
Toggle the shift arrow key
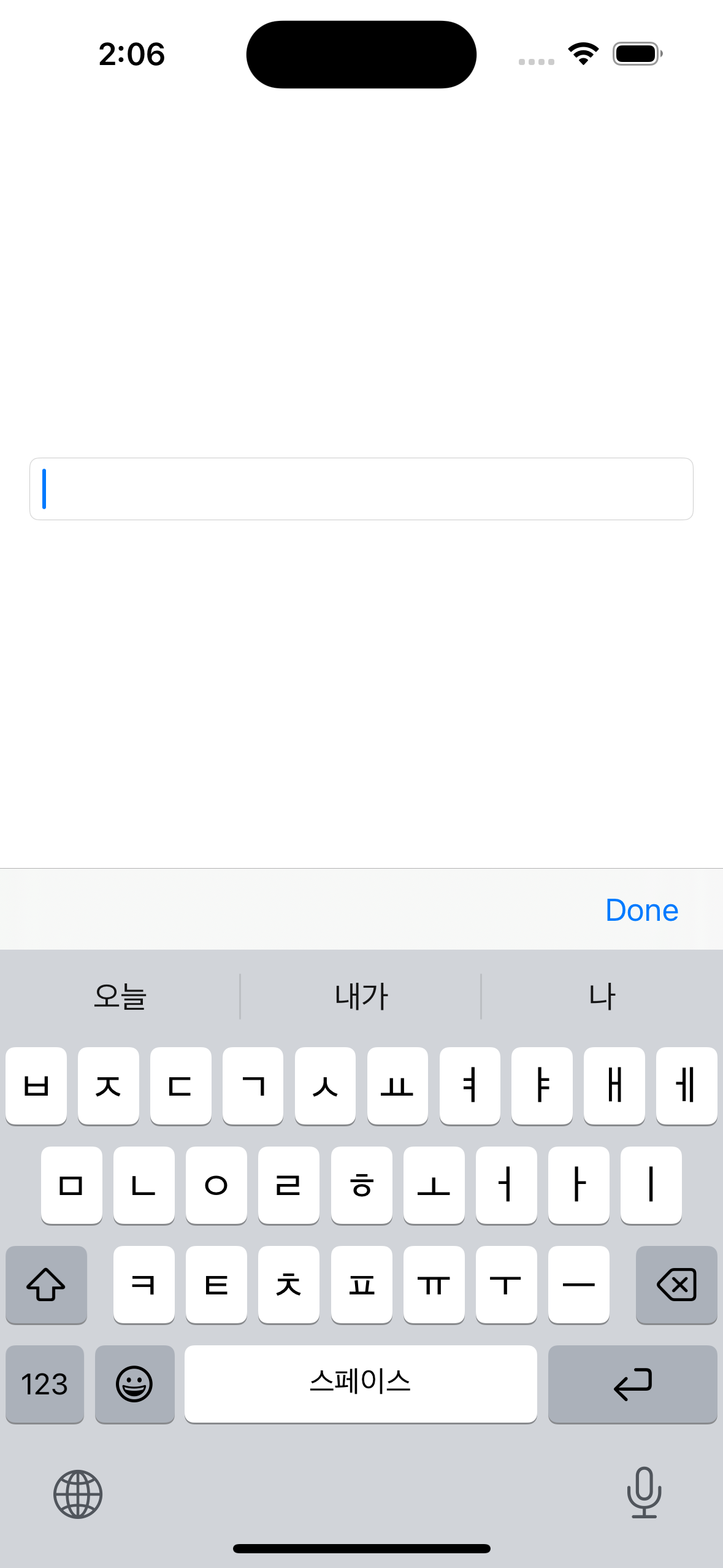point(46,1285)
